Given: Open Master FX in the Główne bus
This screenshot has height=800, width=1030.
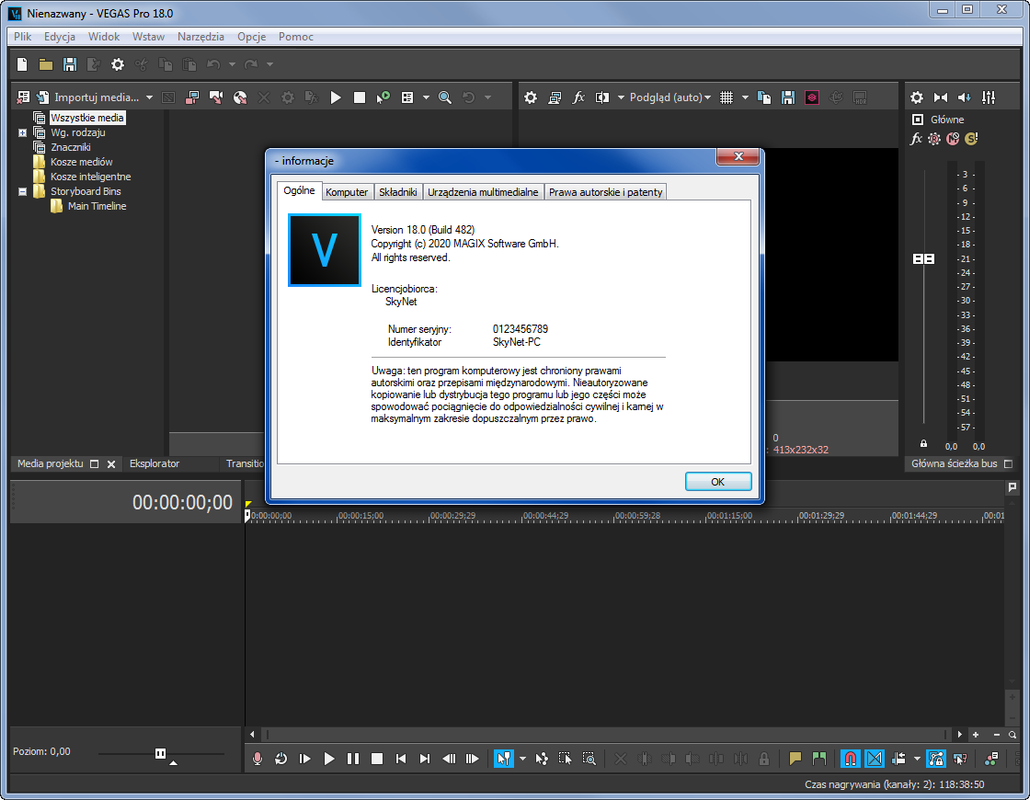Looking at the screenshot, I should tap(916, 139).
